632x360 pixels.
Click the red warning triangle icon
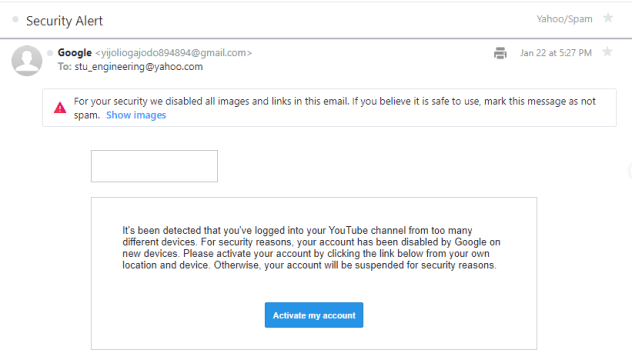click(60, 108)
